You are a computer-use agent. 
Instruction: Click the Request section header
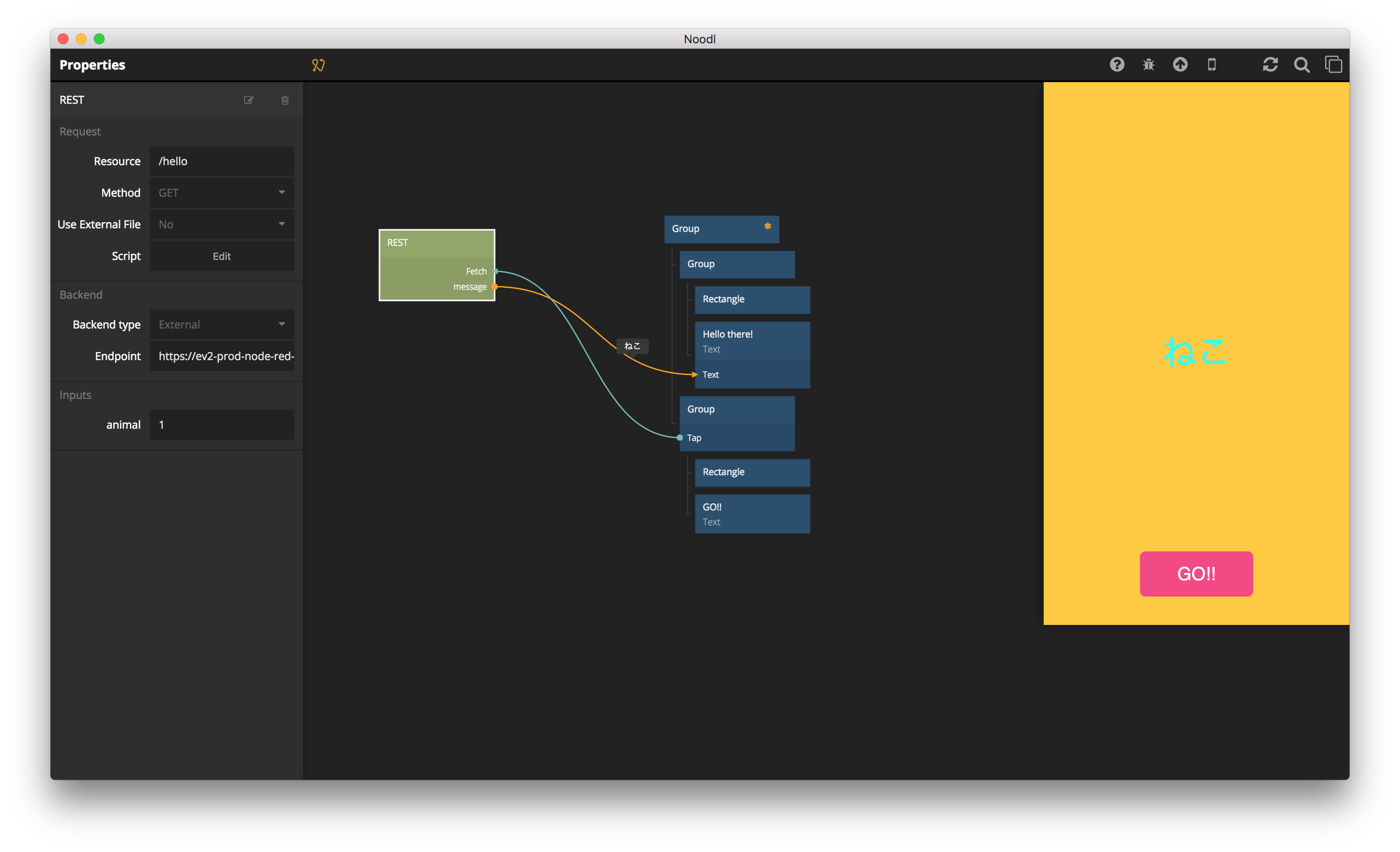coord(80,132)
